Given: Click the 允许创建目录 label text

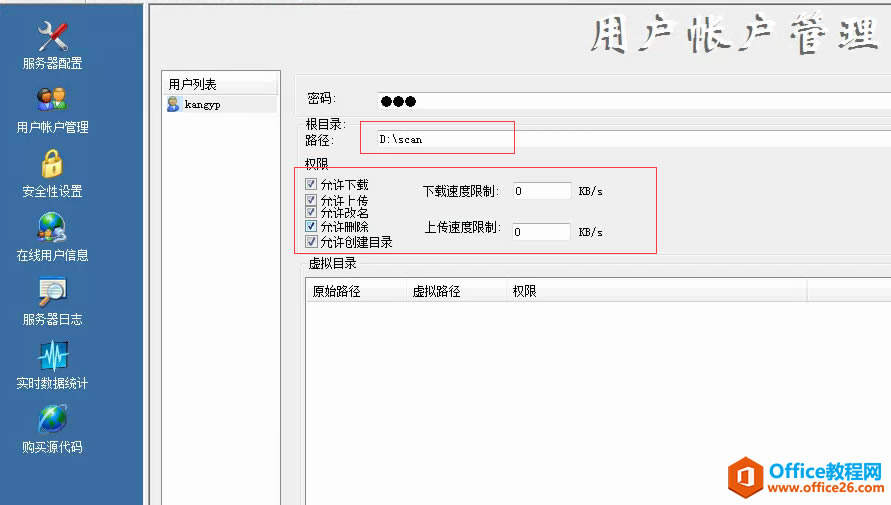Looking at the screenshot, I should [356, 243].
